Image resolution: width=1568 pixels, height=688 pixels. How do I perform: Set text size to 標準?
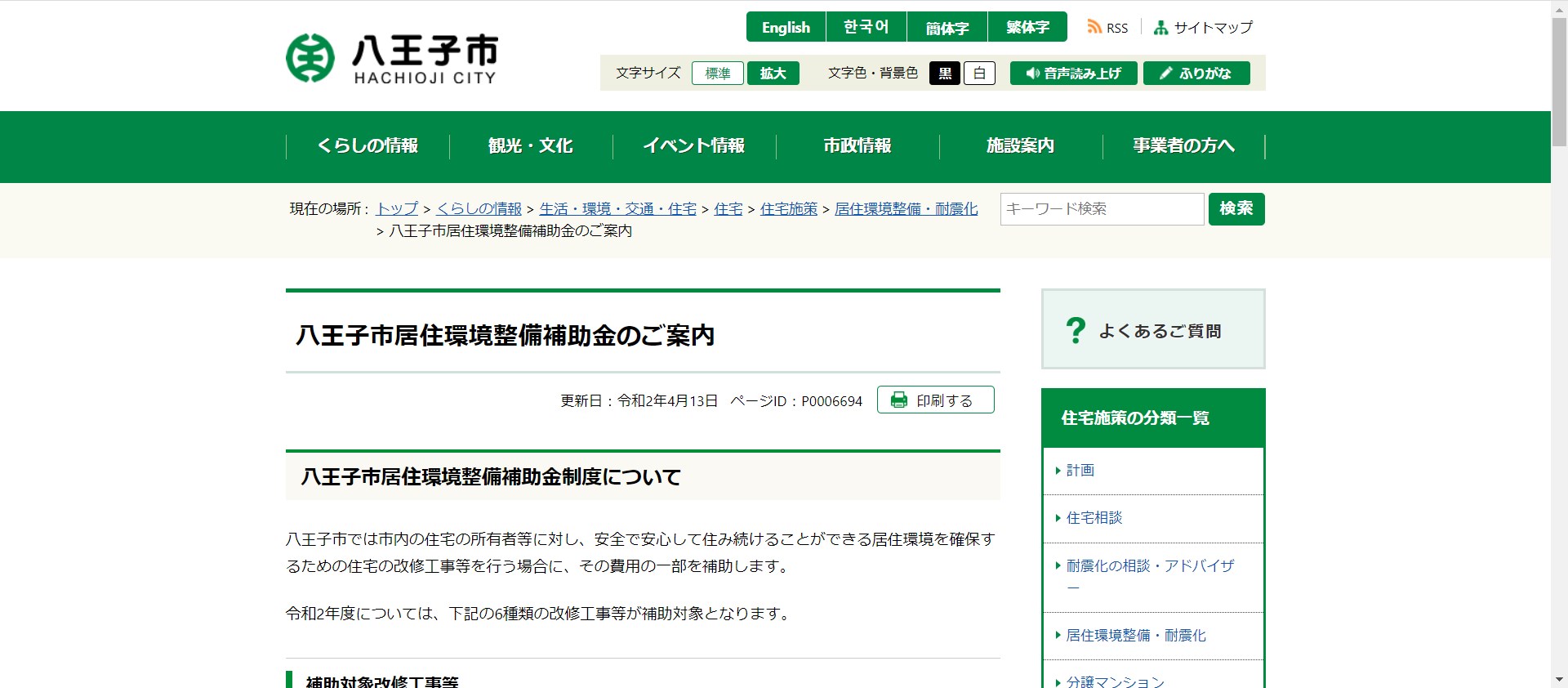tap(718, 74)
